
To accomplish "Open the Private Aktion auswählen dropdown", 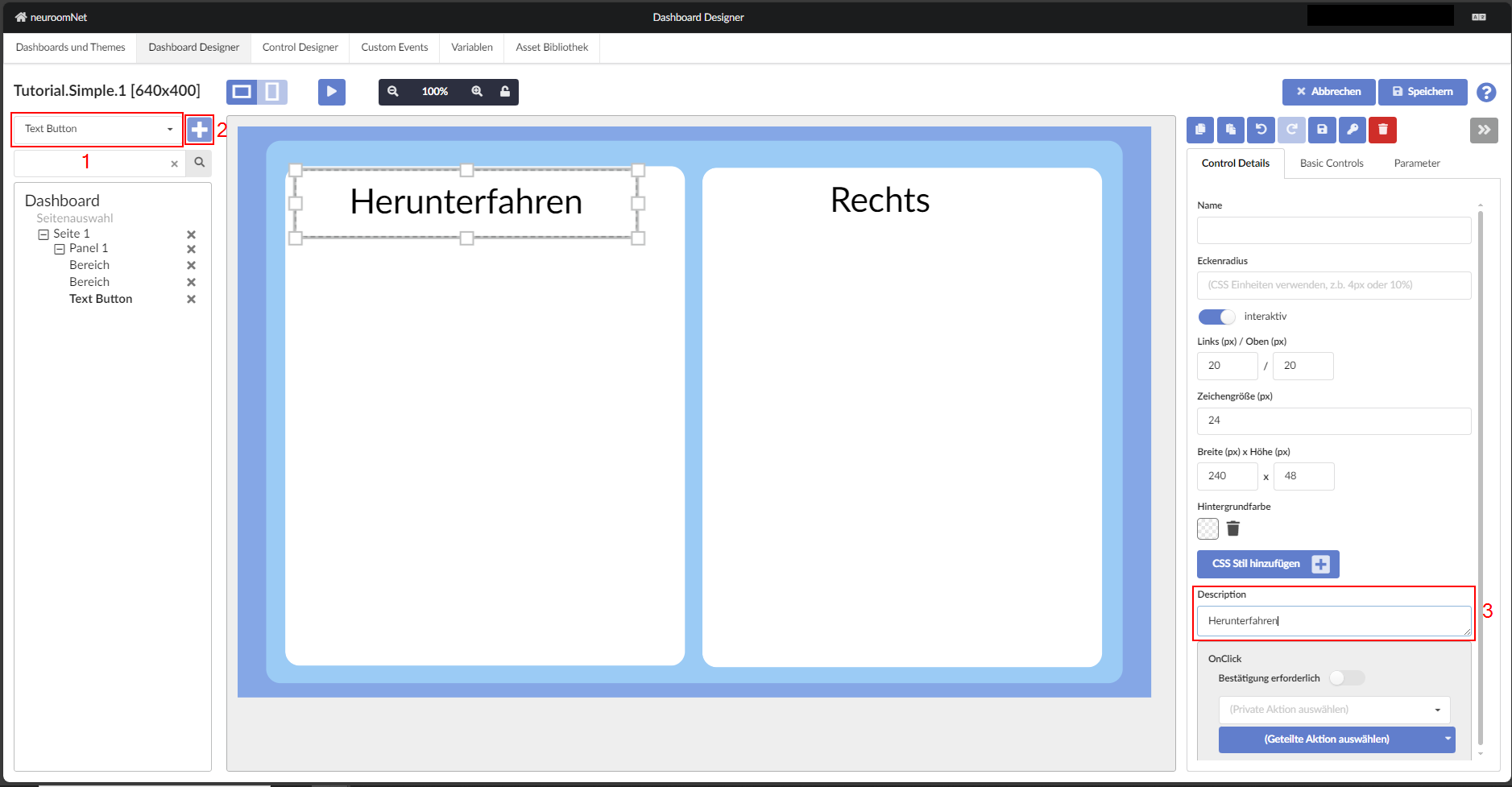I will pos(1334,710).
